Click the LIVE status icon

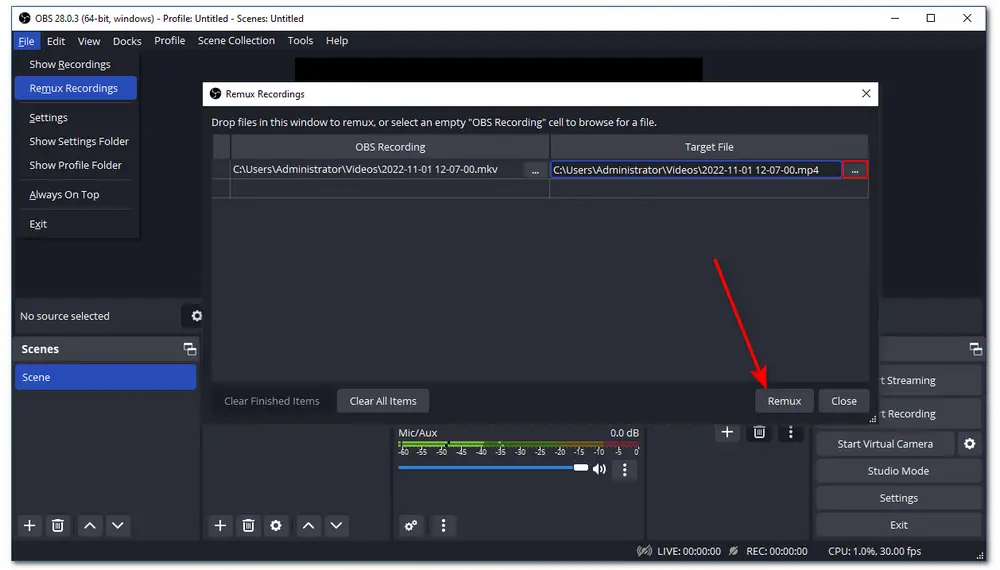point(644,551)
